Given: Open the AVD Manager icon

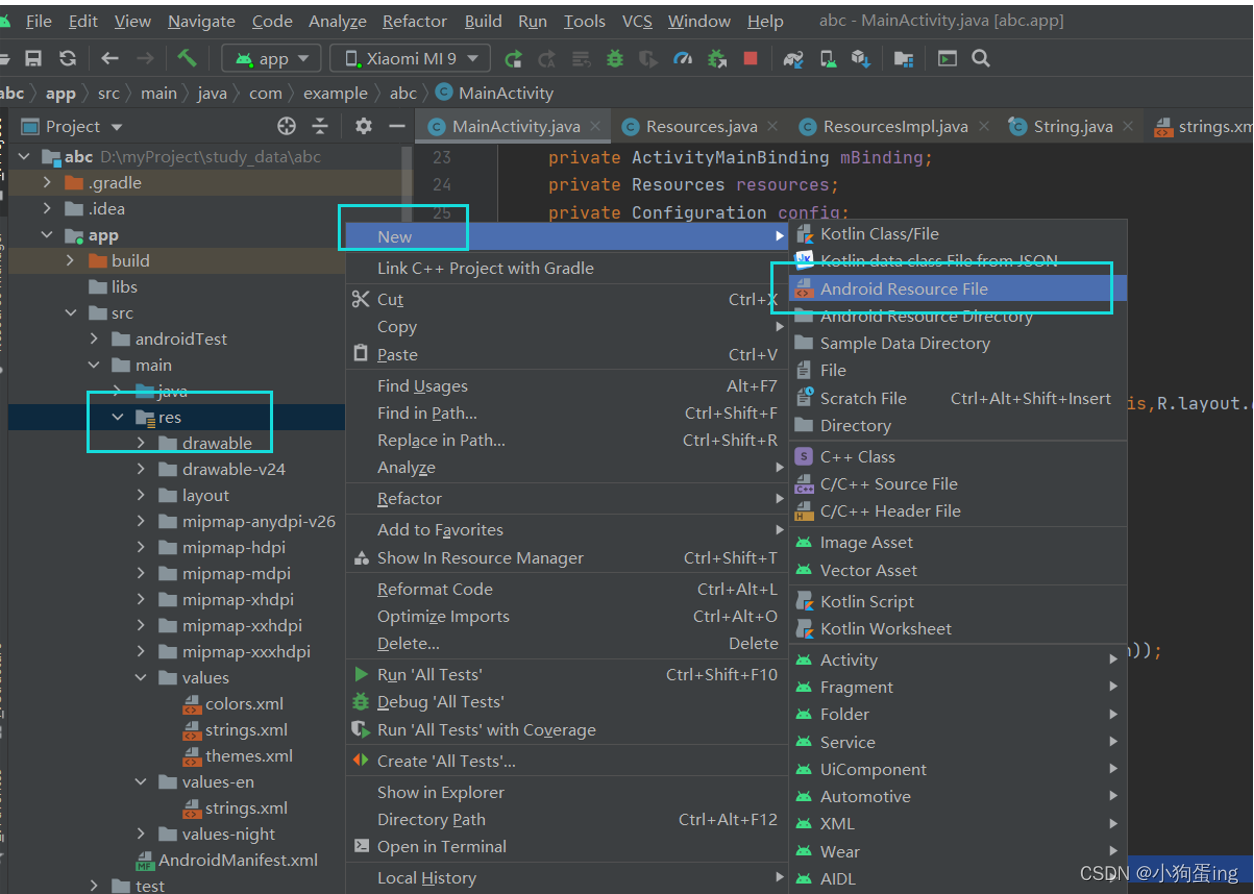Looking at the screenshot, I should point(828,59).
